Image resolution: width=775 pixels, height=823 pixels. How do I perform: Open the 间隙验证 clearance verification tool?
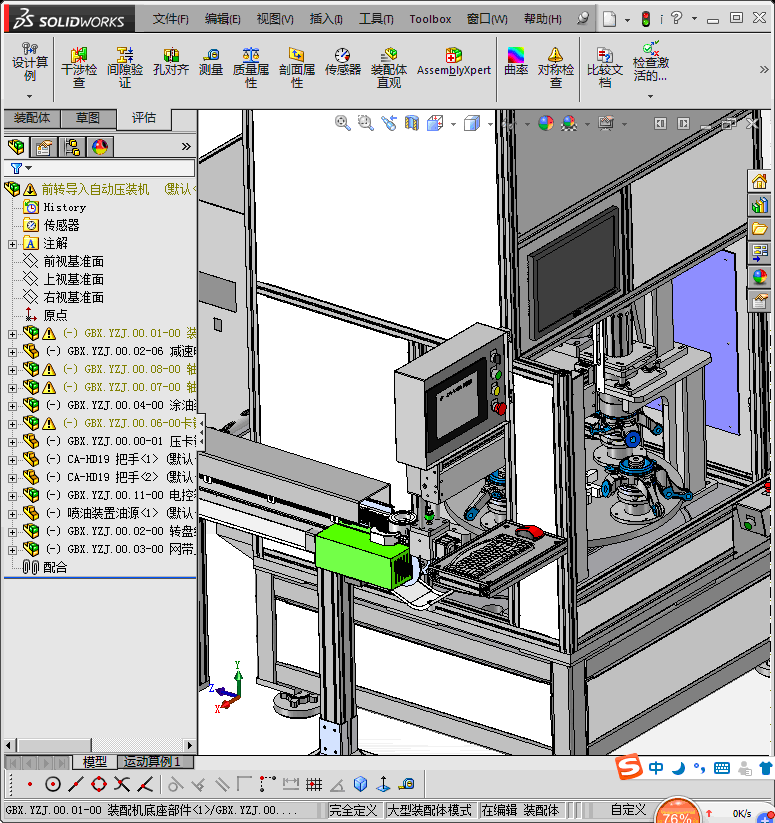point(125,68)
